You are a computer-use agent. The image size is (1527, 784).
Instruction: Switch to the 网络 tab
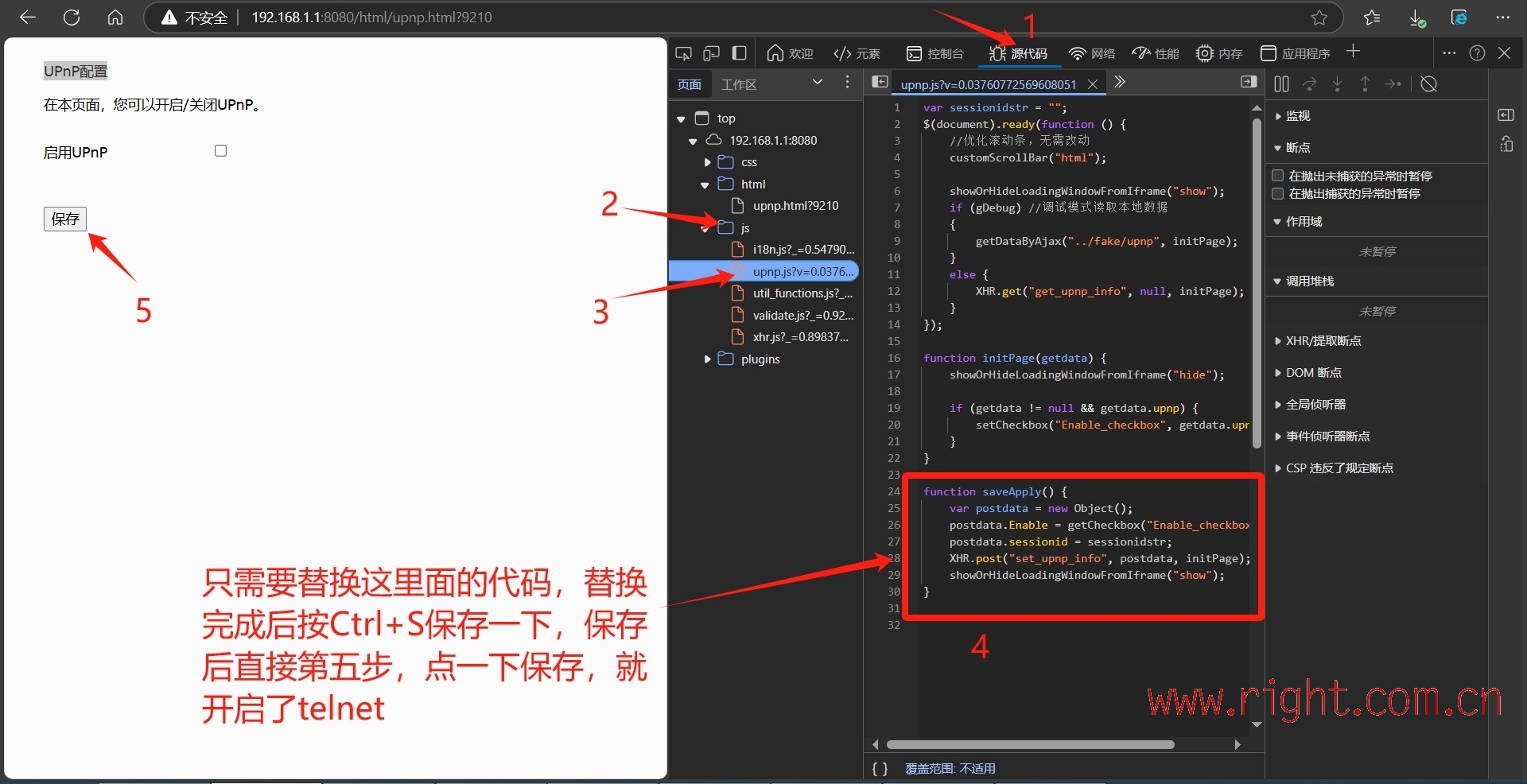(1092, 53)
